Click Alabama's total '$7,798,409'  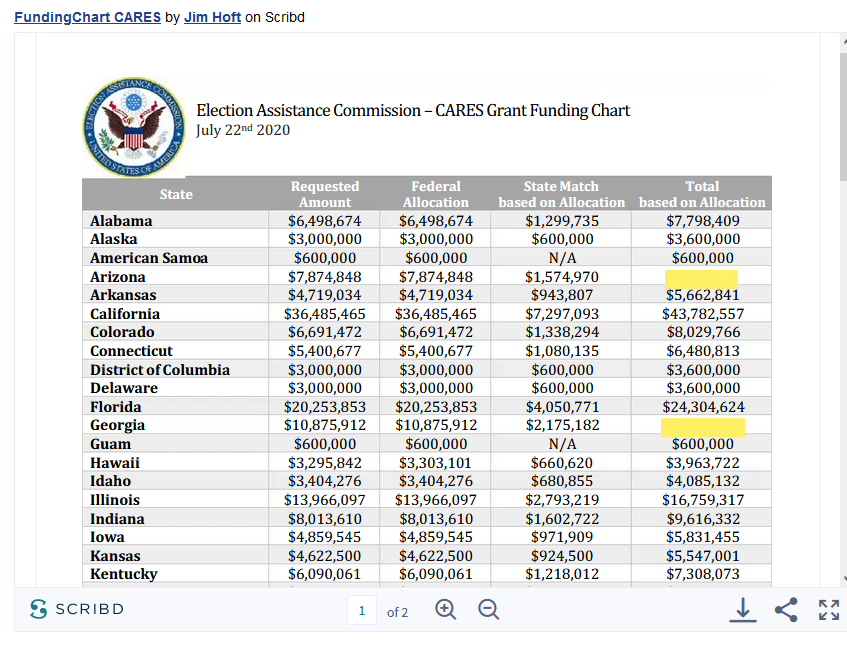click(703, 221)
